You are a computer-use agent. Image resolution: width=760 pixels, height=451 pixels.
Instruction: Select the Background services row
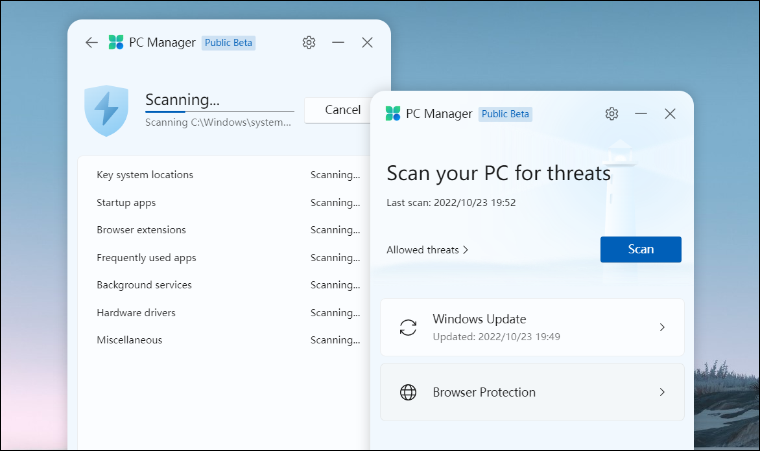228,285
